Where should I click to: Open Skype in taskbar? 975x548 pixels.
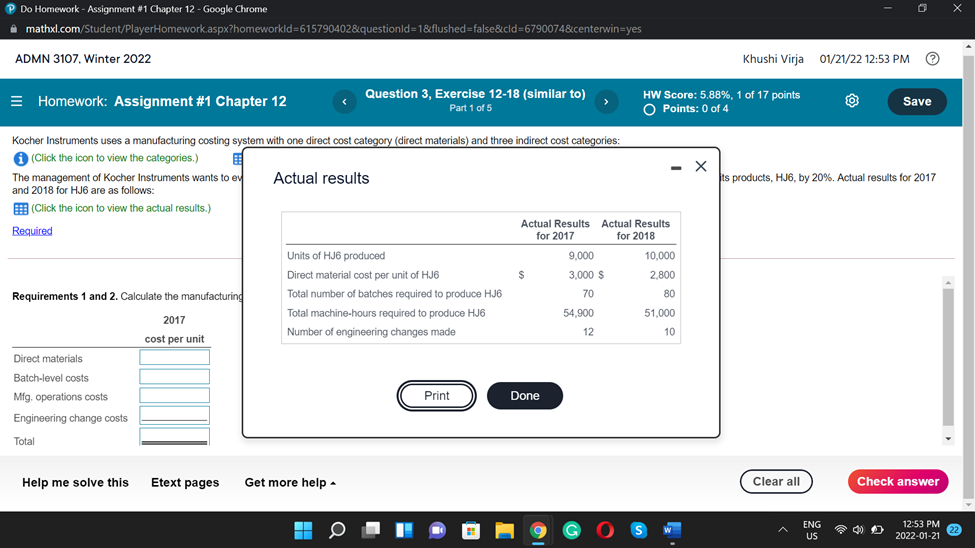tap(639, 531)
